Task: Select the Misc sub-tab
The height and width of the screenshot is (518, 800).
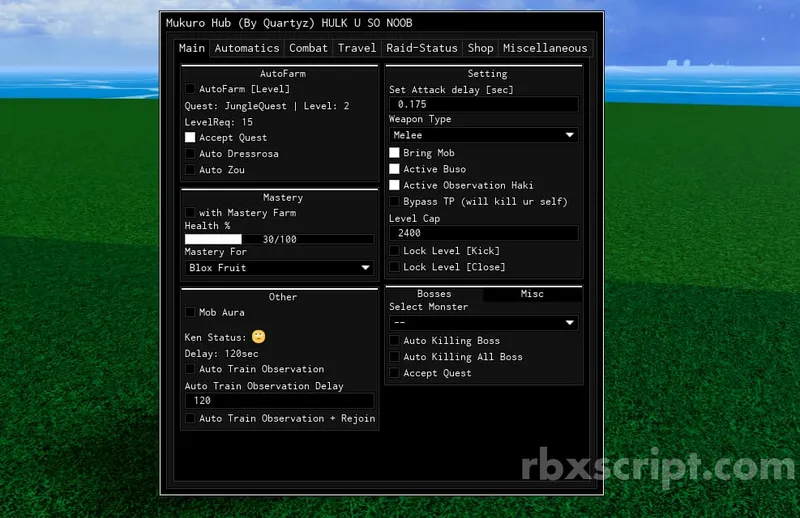Action: click(x=532, y=294)
